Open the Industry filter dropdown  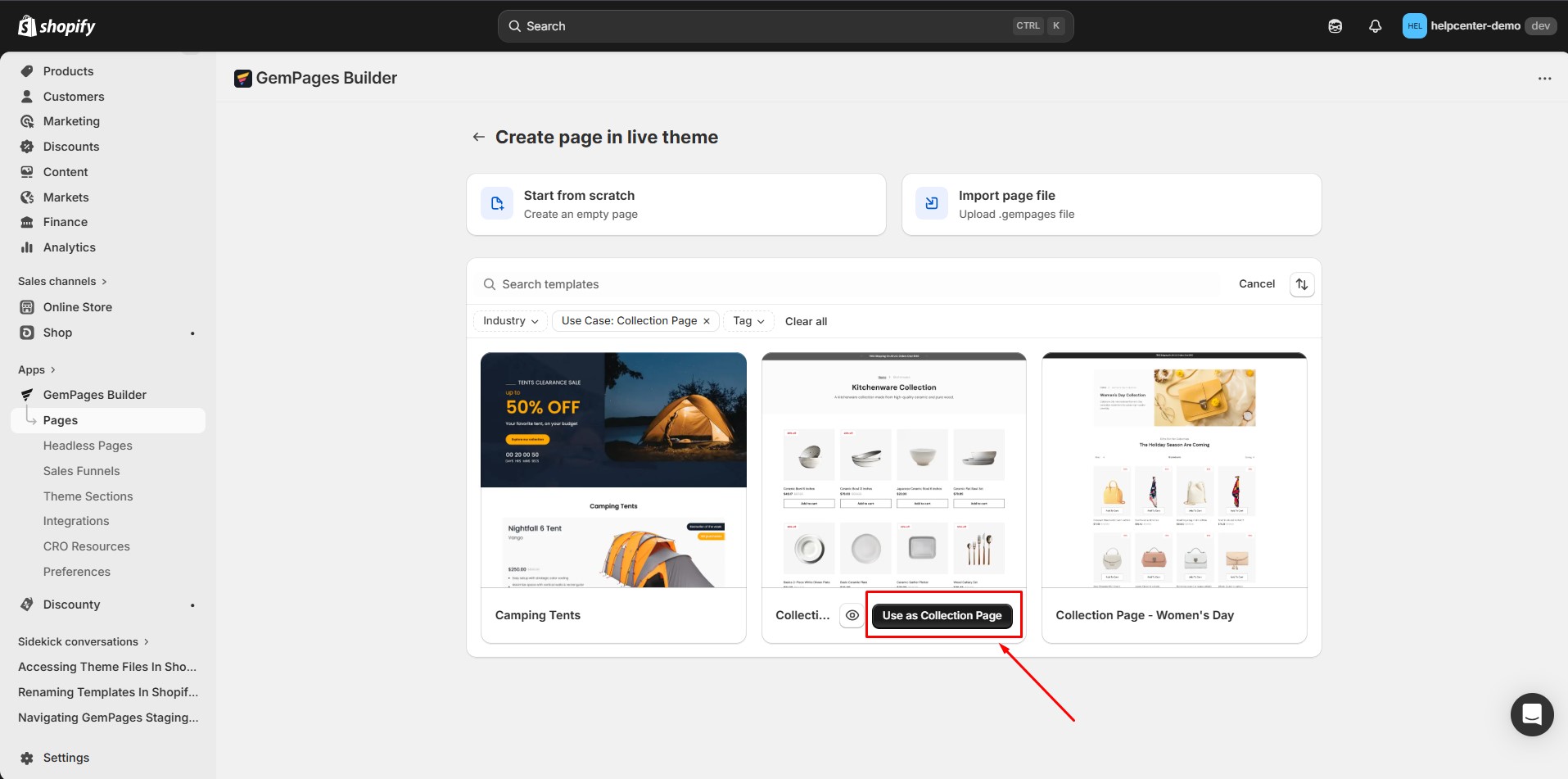point(509,320)
